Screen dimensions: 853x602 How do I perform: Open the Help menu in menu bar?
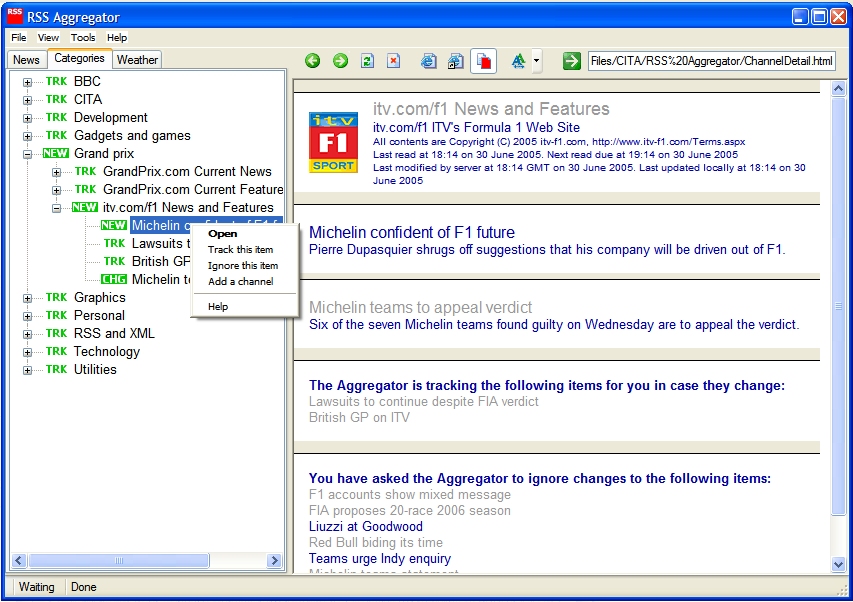click(116, 38)
